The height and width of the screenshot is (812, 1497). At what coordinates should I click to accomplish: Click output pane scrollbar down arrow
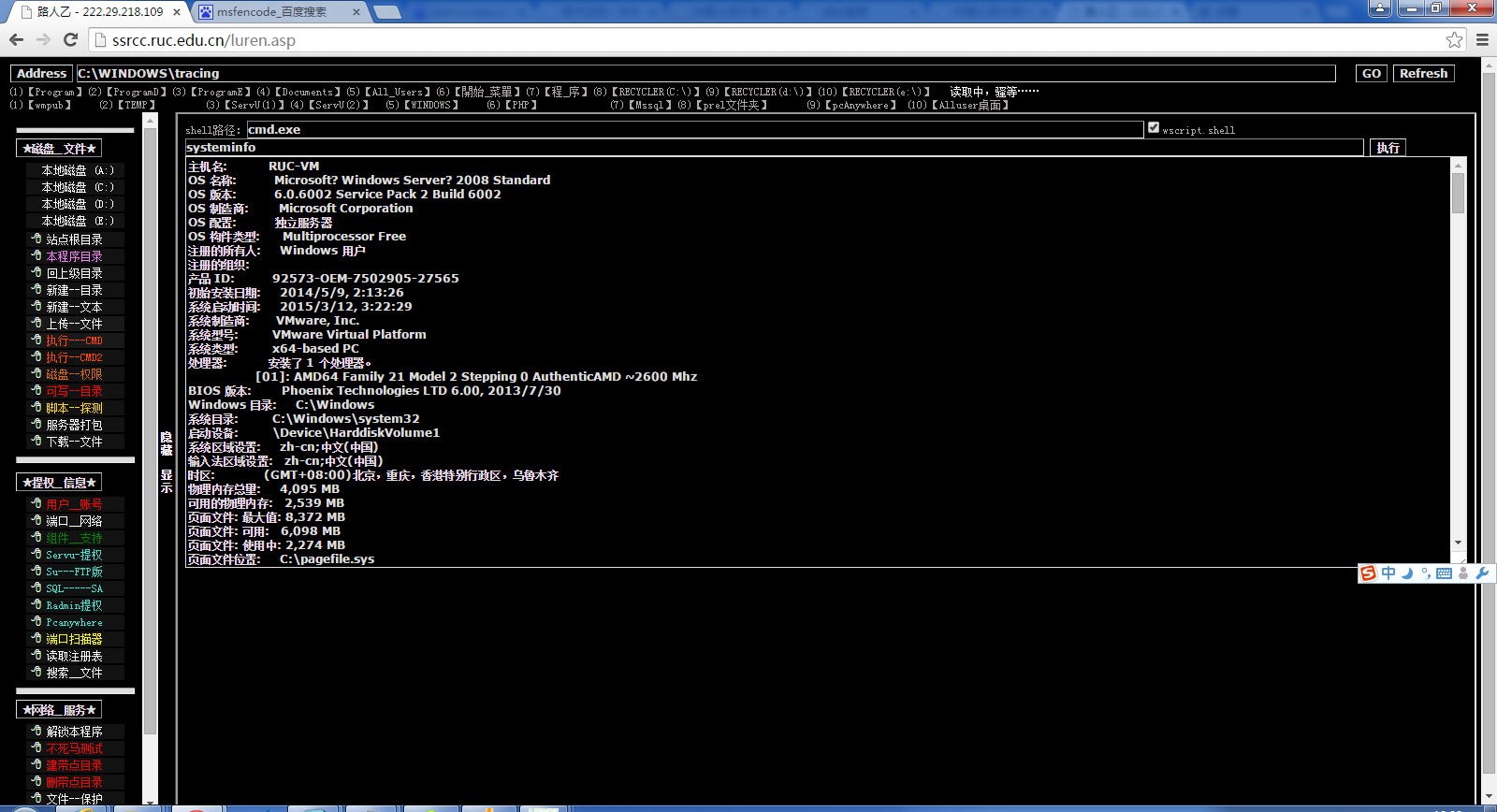coord(1458,543)
